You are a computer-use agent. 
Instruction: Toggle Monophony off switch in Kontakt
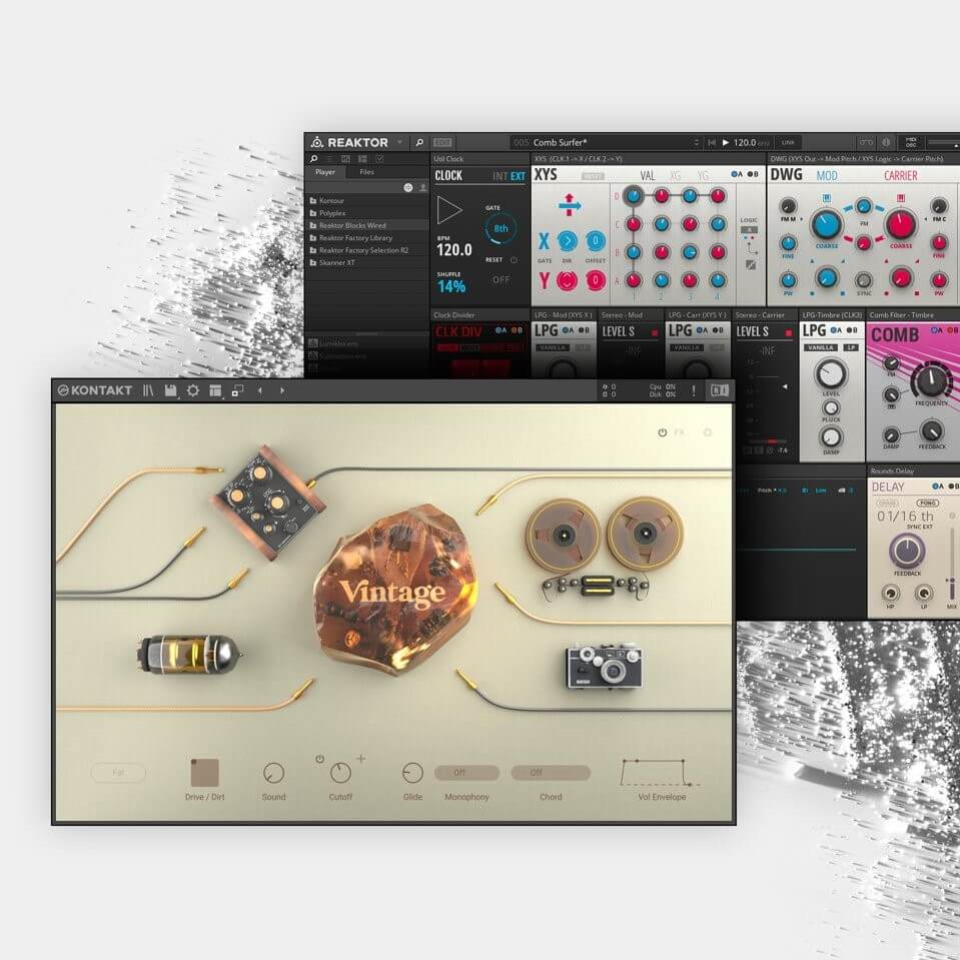tap(466, 772)
